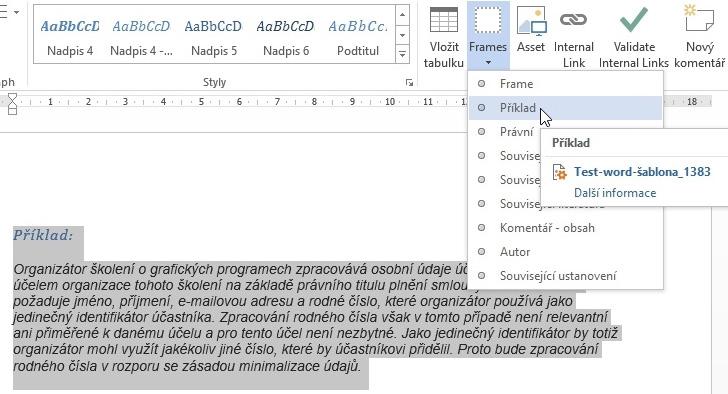Apply the Nadpis 5 style
The height and width of the screenshot is (394, 728).
point(214,37)
